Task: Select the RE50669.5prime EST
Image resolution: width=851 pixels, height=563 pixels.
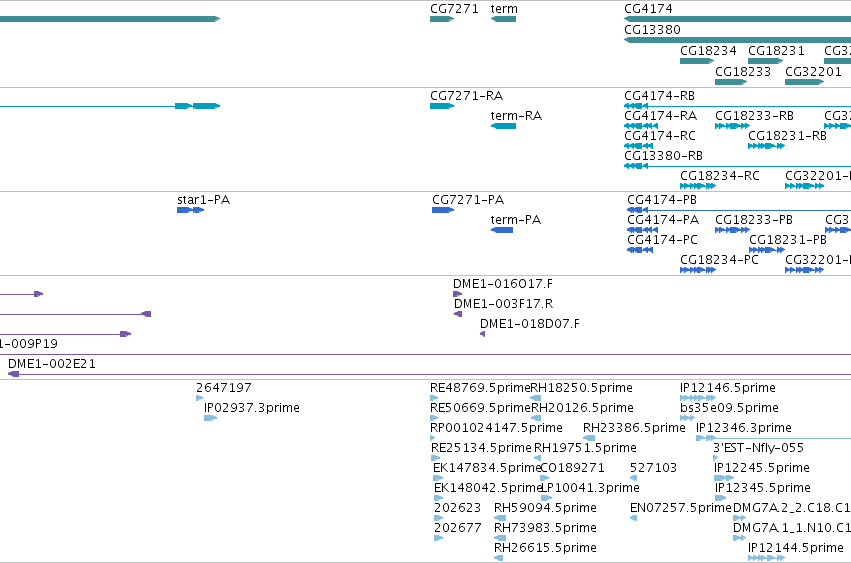Action: [x=433, y=418]
